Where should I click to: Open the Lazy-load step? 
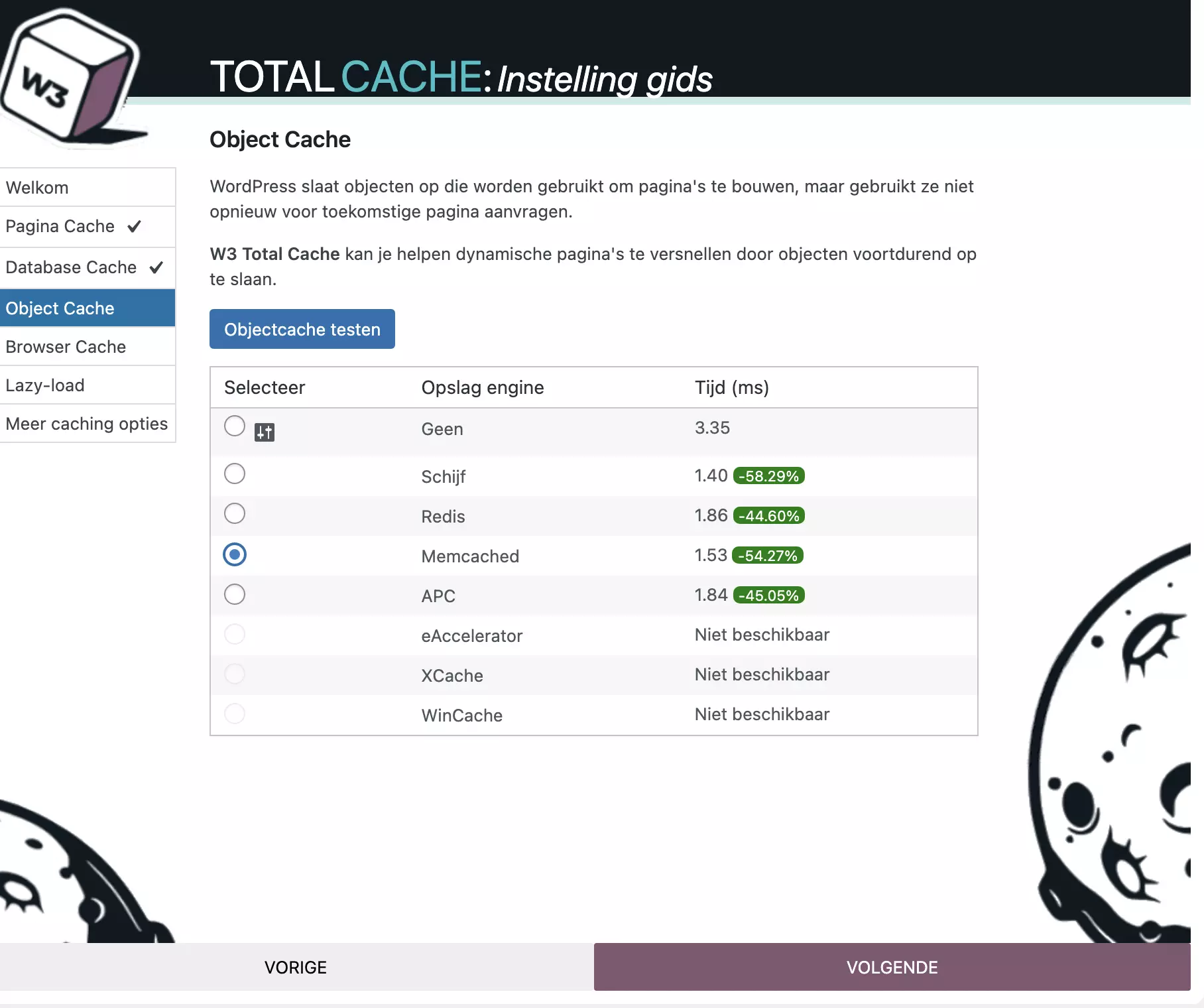click(x=88, y=385)
